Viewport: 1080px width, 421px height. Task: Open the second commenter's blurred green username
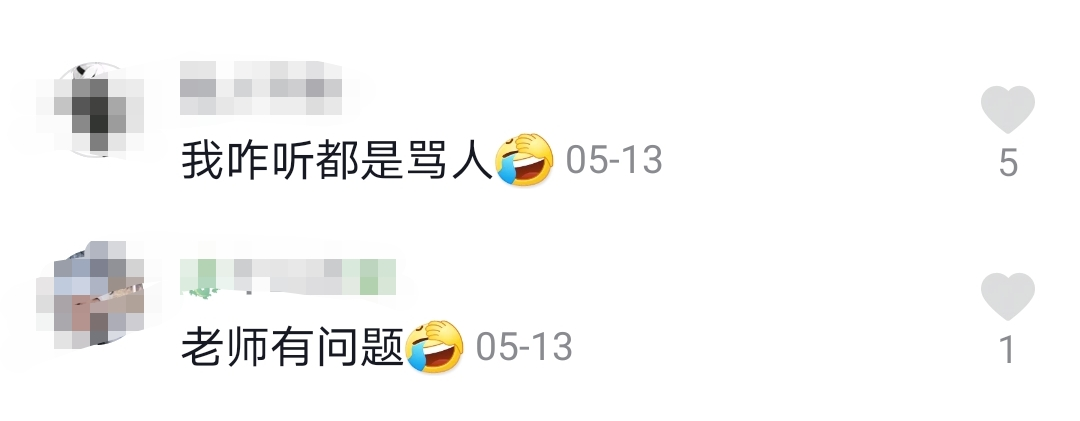(288, 277)
